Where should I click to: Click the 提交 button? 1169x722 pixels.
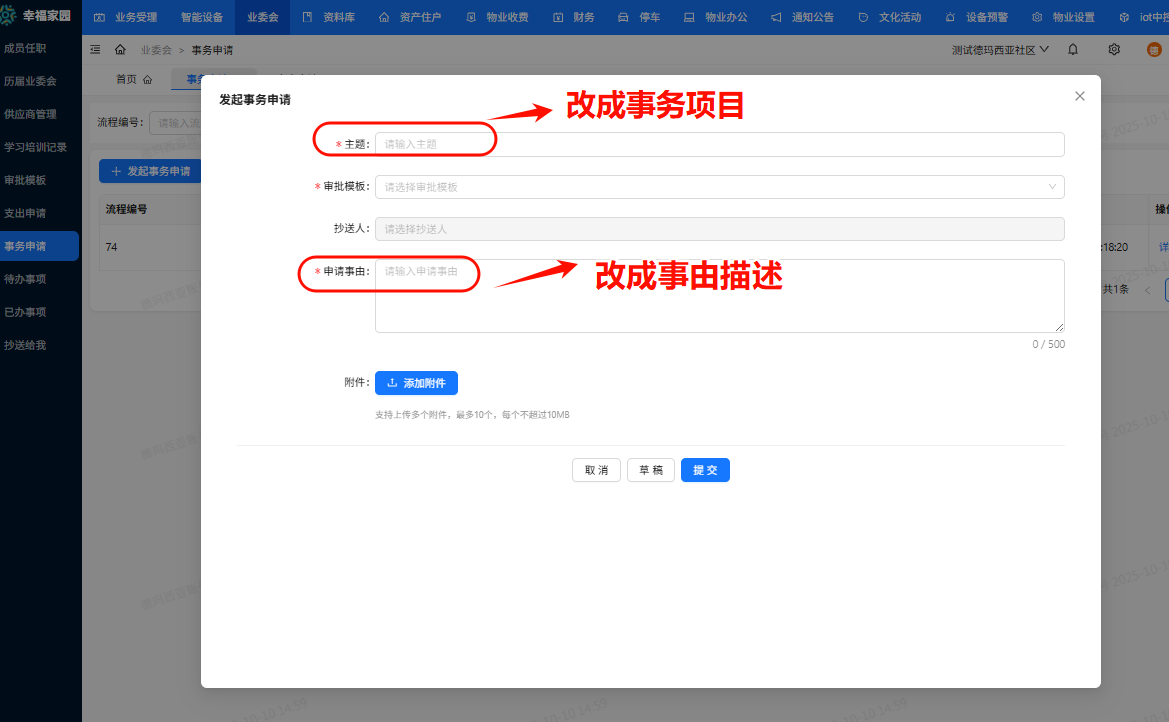pyautogui.click(x=705, y=470)
